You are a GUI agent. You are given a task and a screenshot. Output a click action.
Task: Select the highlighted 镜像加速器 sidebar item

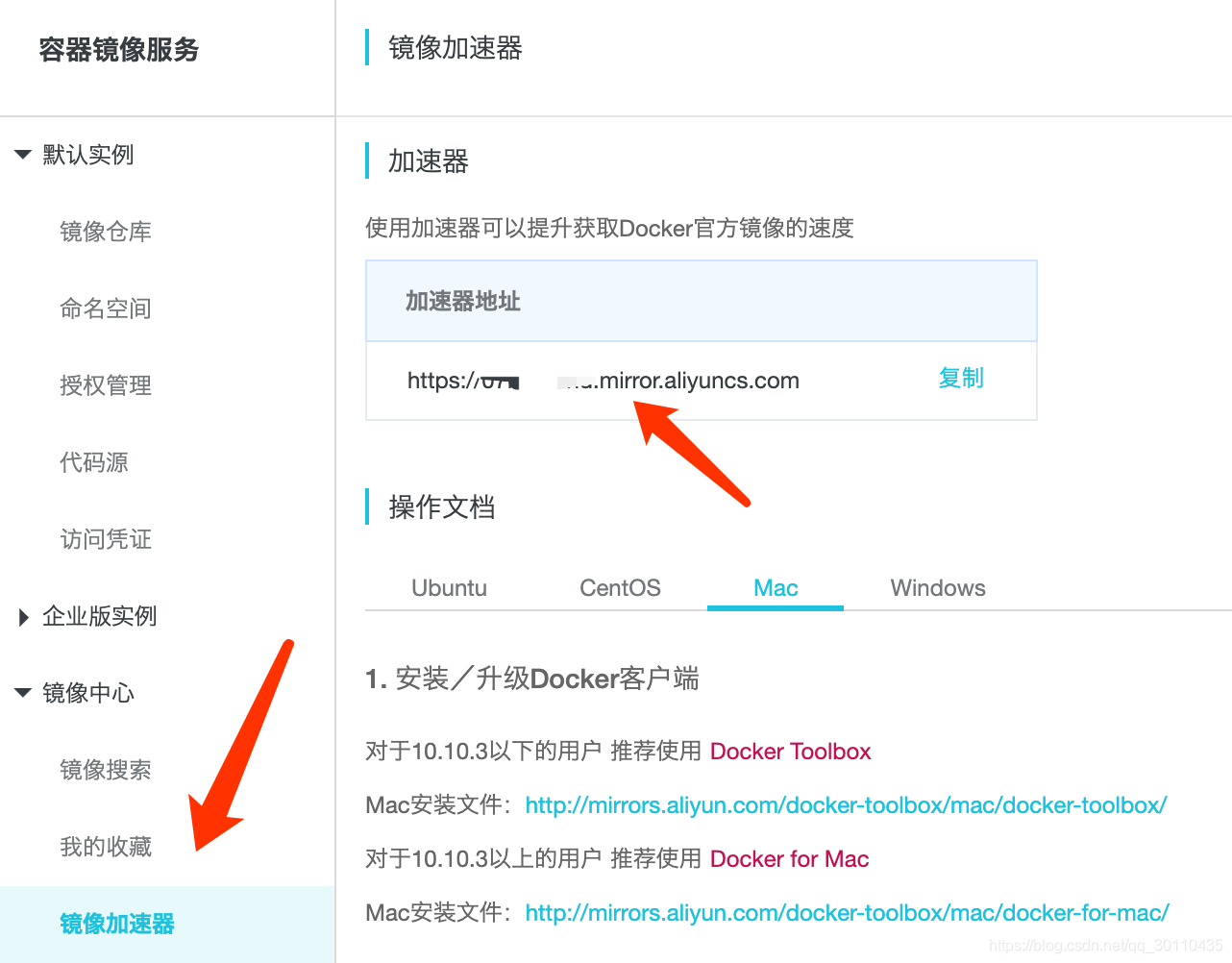(x=167, y=924)
